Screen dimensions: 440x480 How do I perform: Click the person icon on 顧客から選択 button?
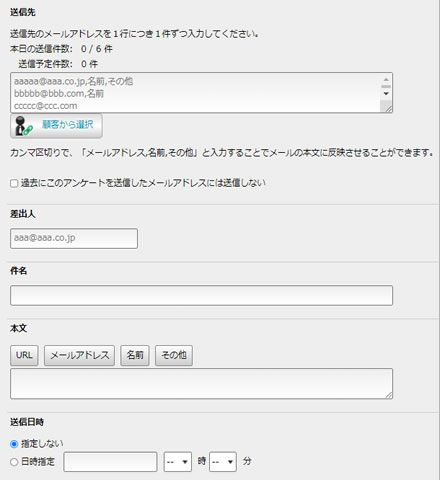pos(23,126)
